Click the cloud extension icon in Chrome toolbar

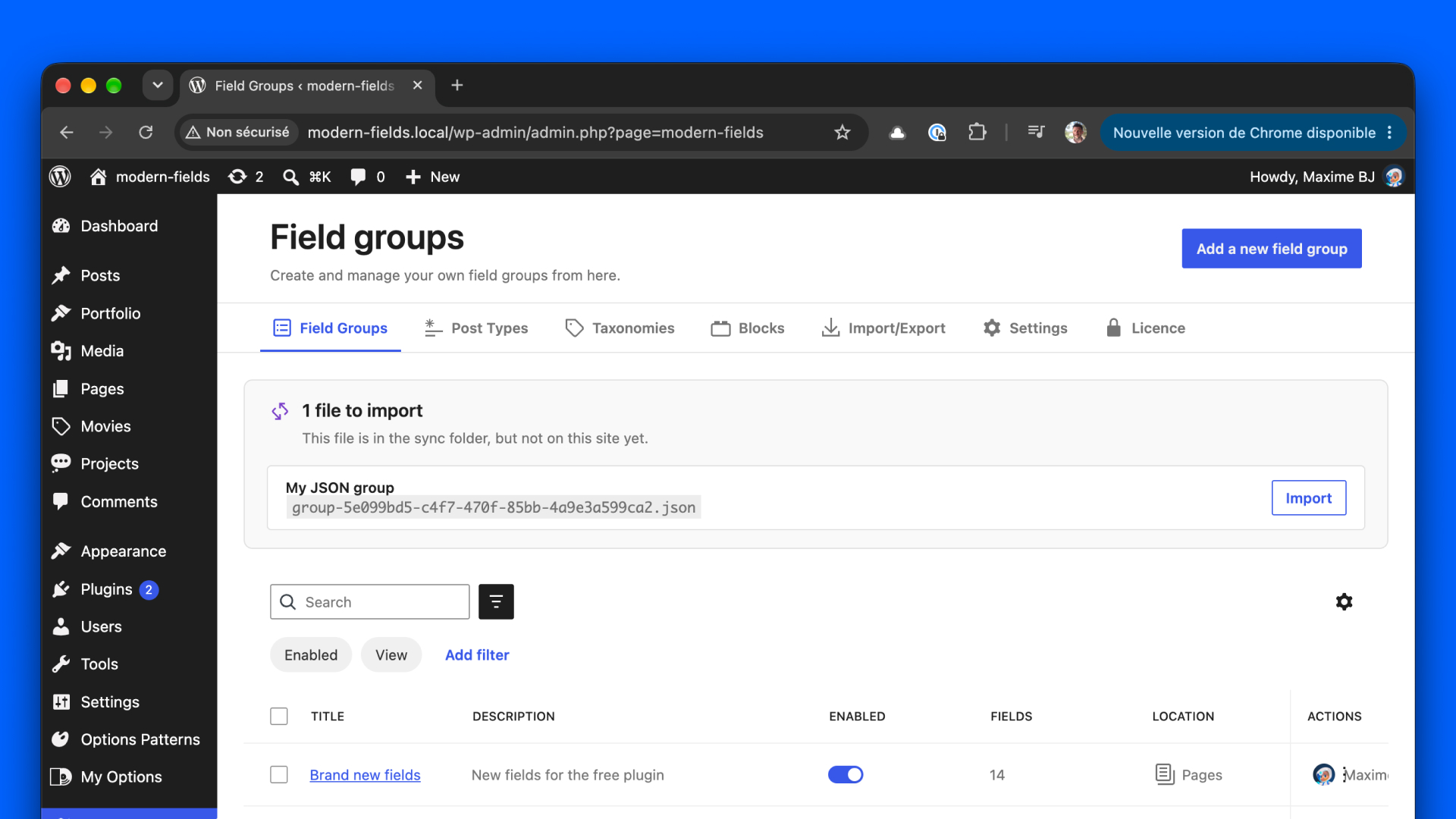(x=897, y=133)
